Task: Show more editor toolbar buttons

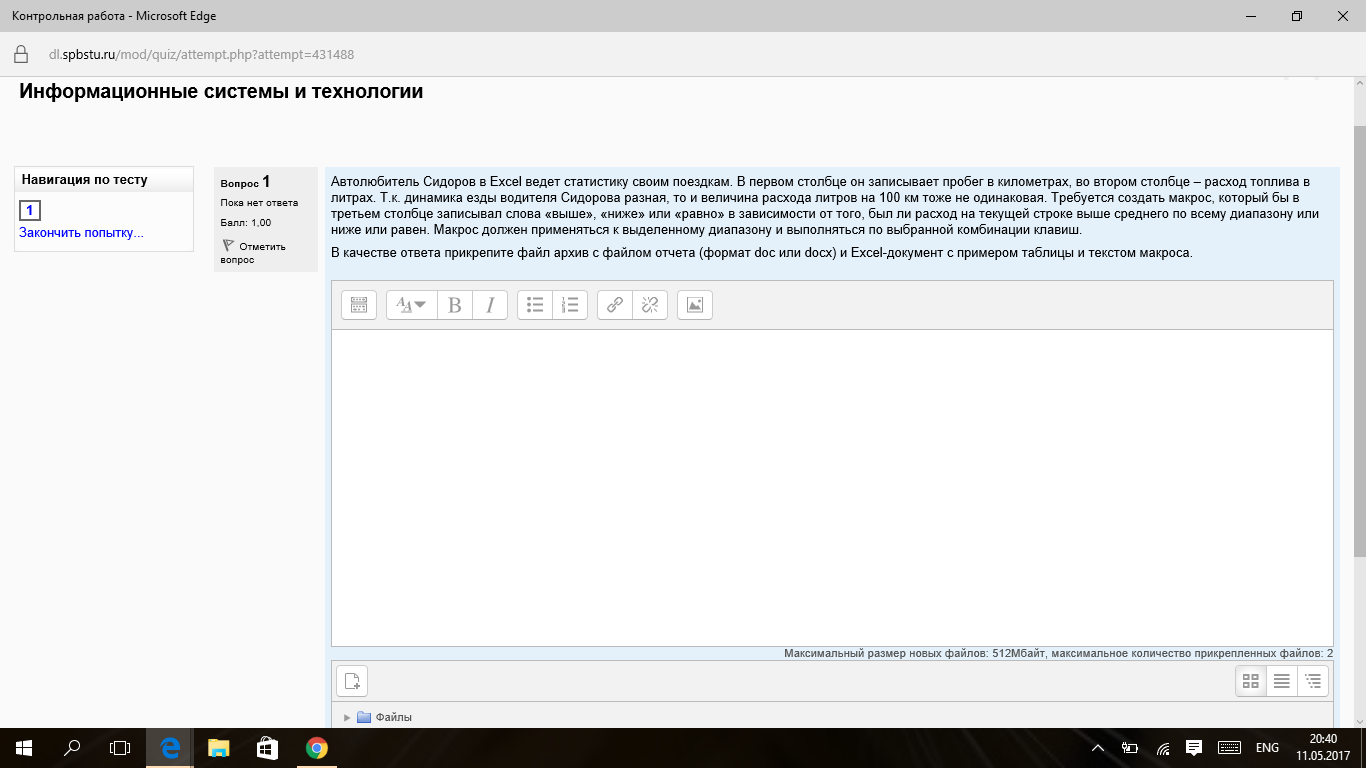Action: (x=359, y=305)
